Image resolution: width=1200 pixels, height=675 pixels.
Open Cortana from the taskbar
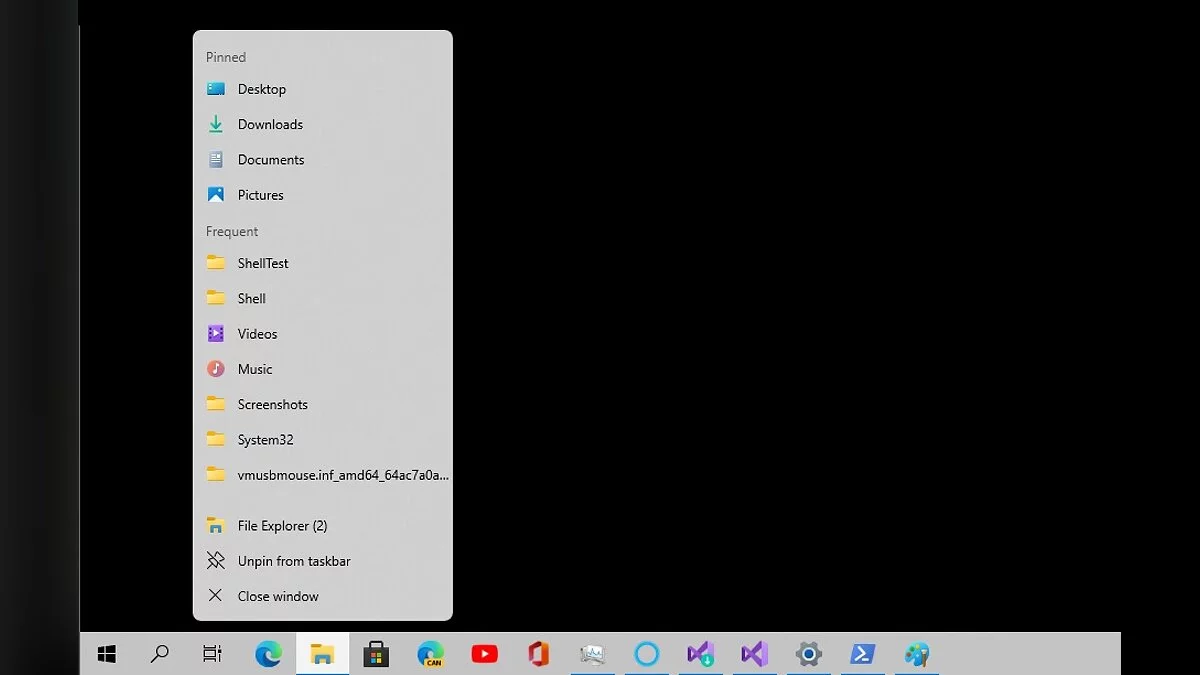[647, 654]
